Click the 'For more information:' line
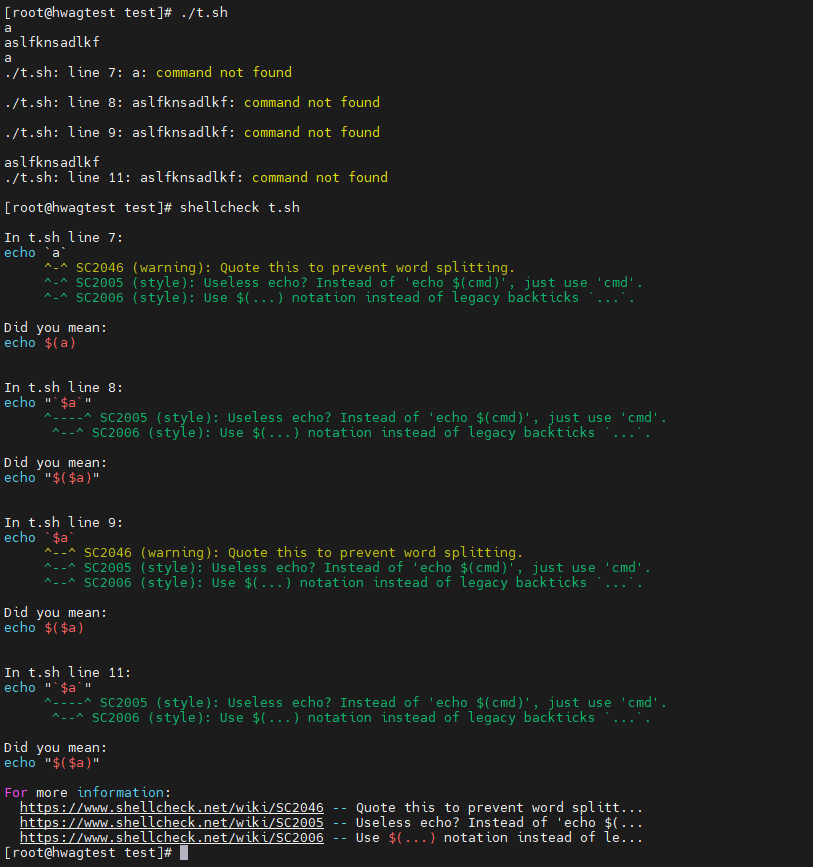The height and width of the screenshot is (867, 813). click(87, 792)
